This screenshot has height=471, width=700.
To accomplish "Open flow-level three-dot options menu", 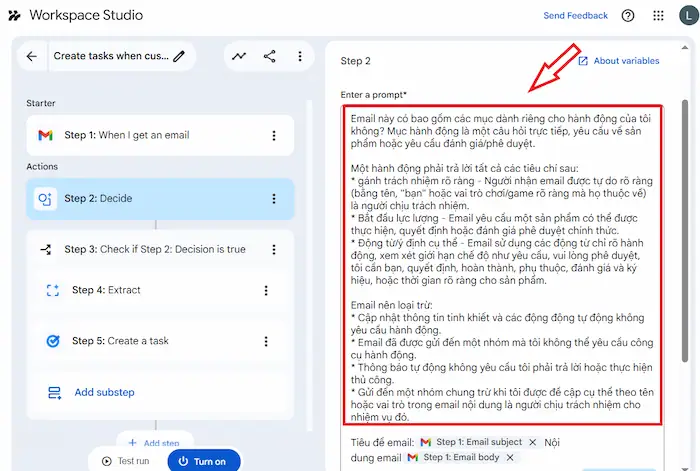I will [x=299, y=57].
